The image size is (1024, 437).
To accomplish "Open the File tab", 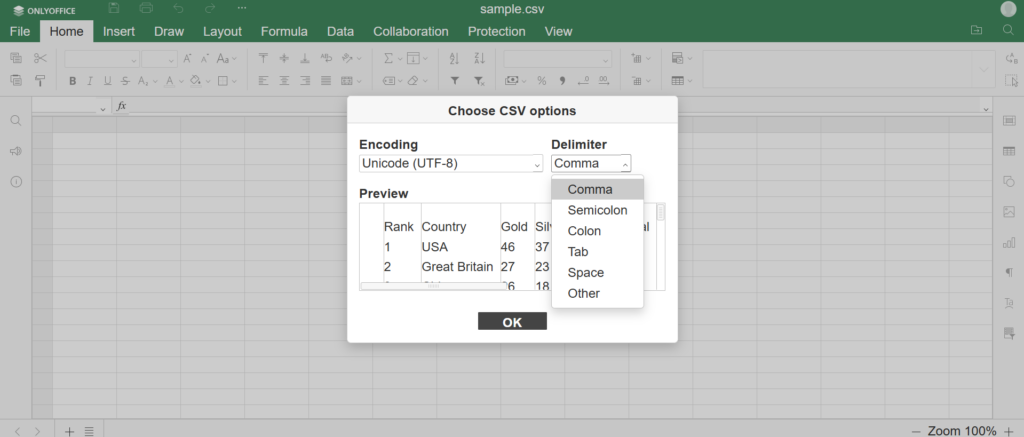I will [19, 32].
